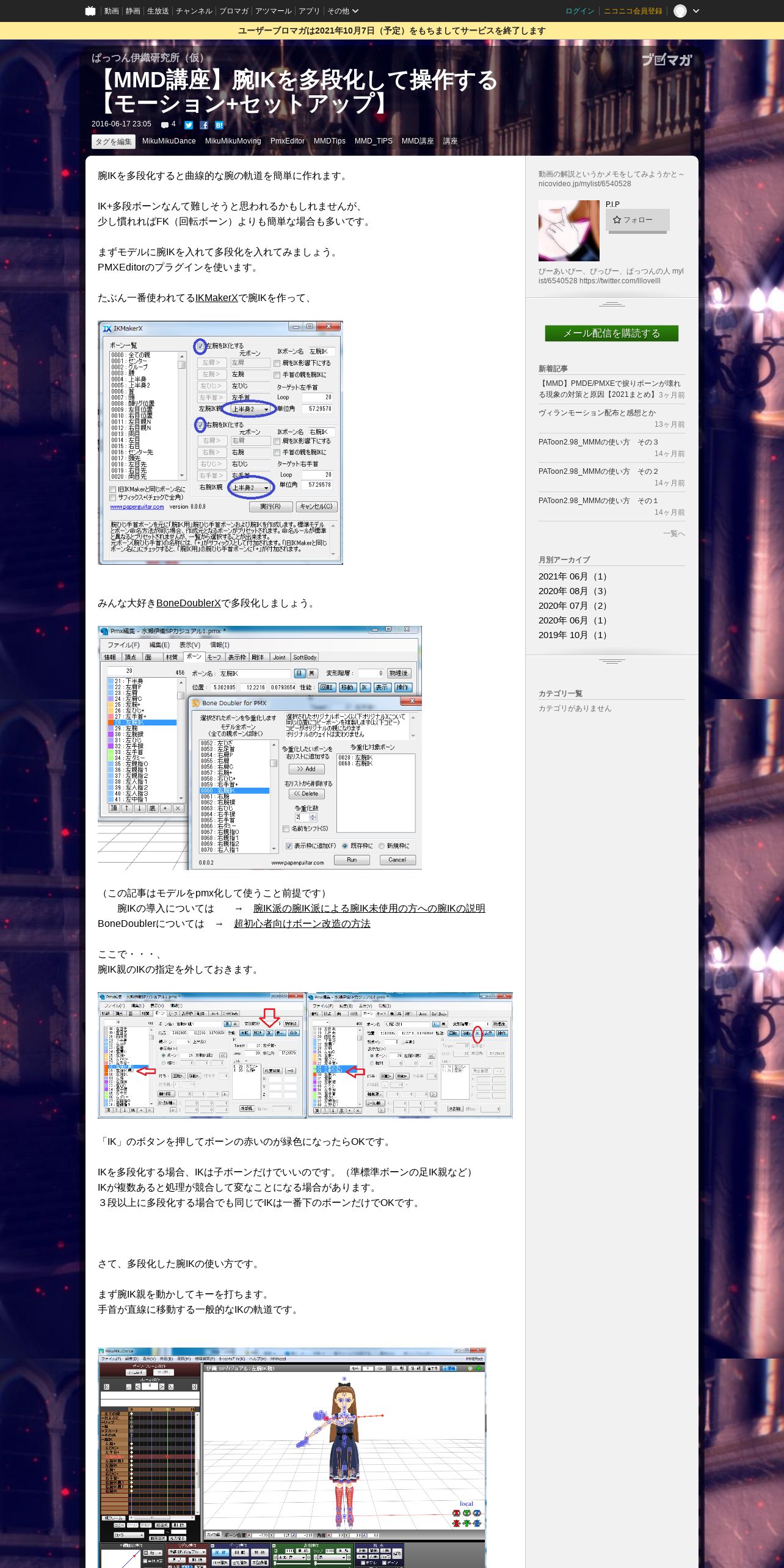Viewport: 784px width, 1568px height.
Task: Enlarge the IKMakerX dialog screenshot
Action: click(x=220, y=443)
